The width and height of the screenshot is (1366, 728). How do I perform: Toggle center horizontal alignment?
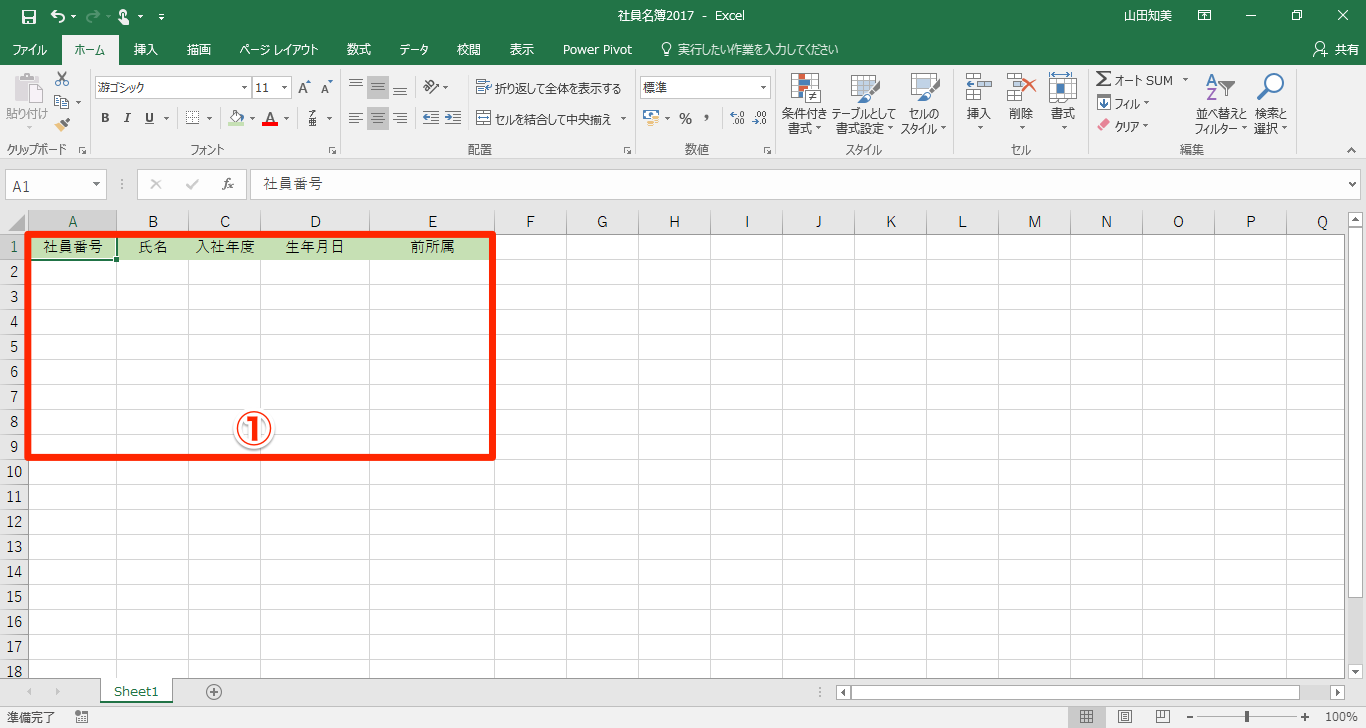coord(378,118)
